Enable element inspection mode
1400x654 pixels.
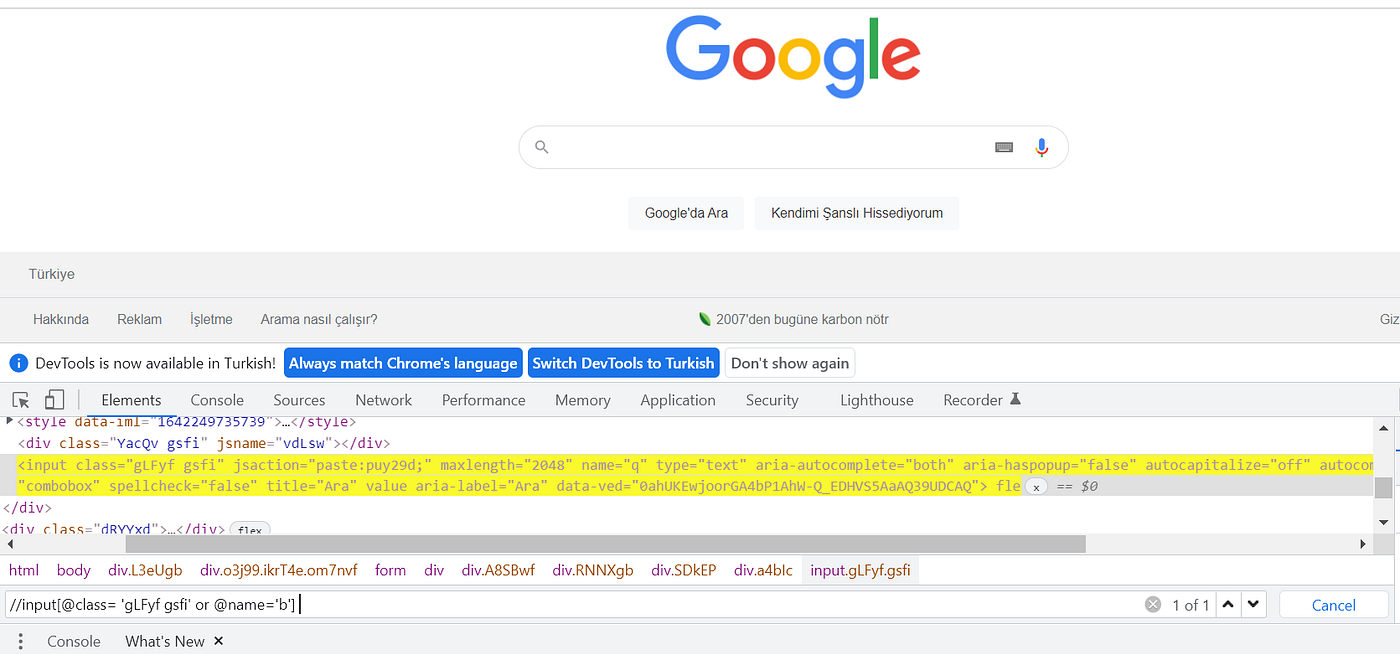tap(20, 398)
